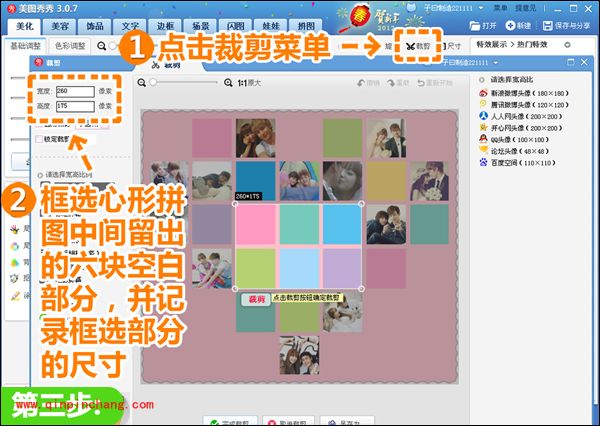This screenshot has width=600, height=426.
Task: Select the 色彩调整 sub-tab
Action: 70,46
